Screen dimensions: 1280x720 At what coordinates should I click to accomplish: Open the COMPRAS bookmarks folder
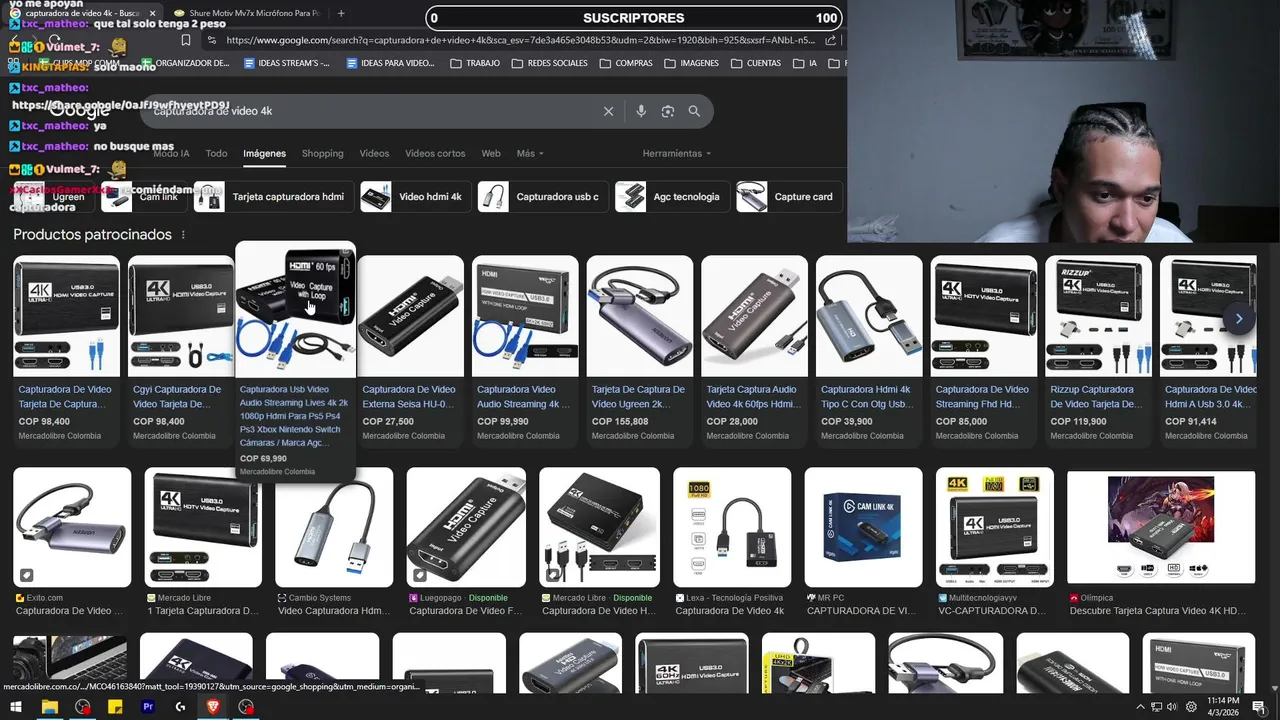pos(626,63)
